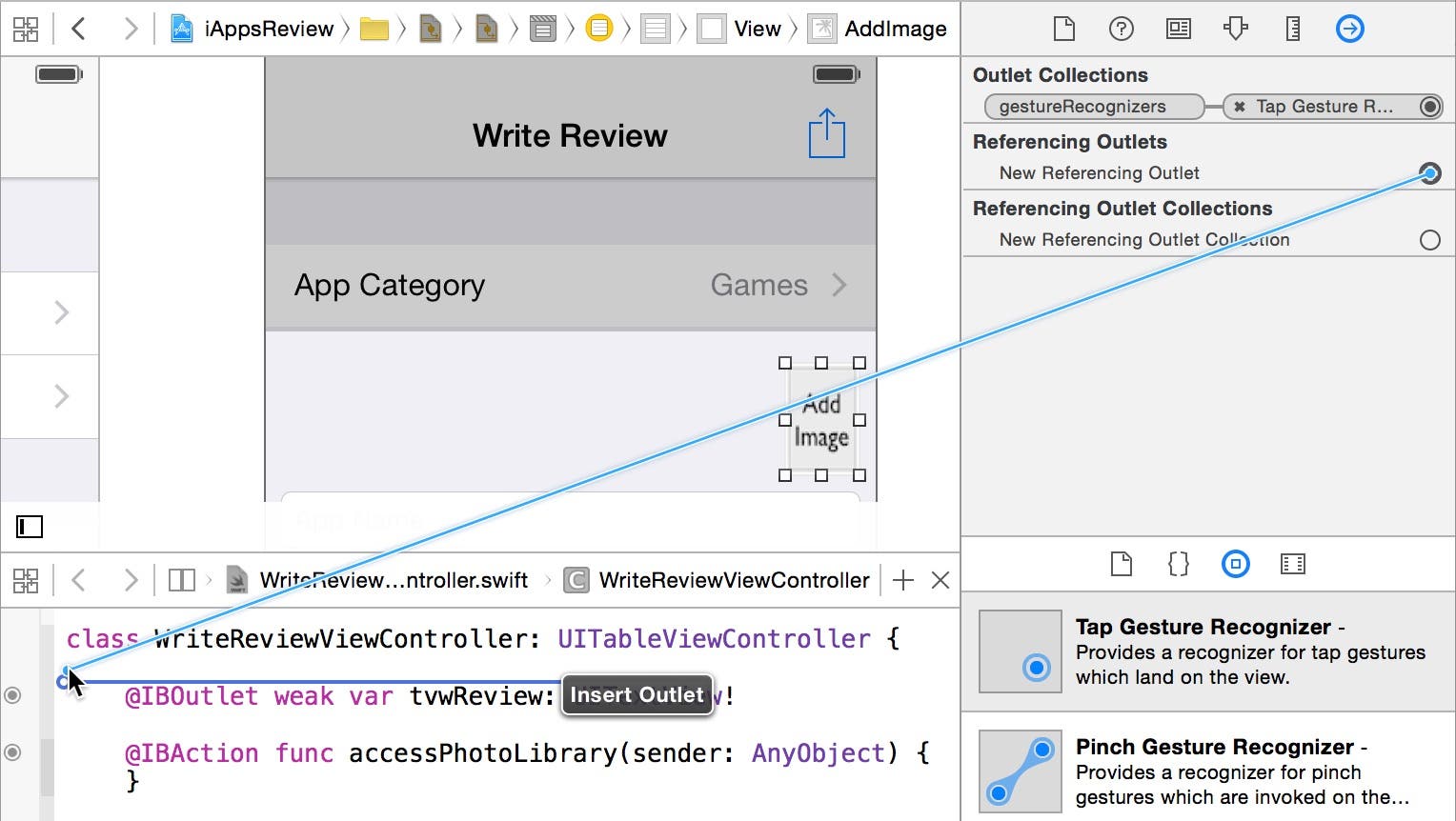Add a new assistant editor

(x=903, y=580)
